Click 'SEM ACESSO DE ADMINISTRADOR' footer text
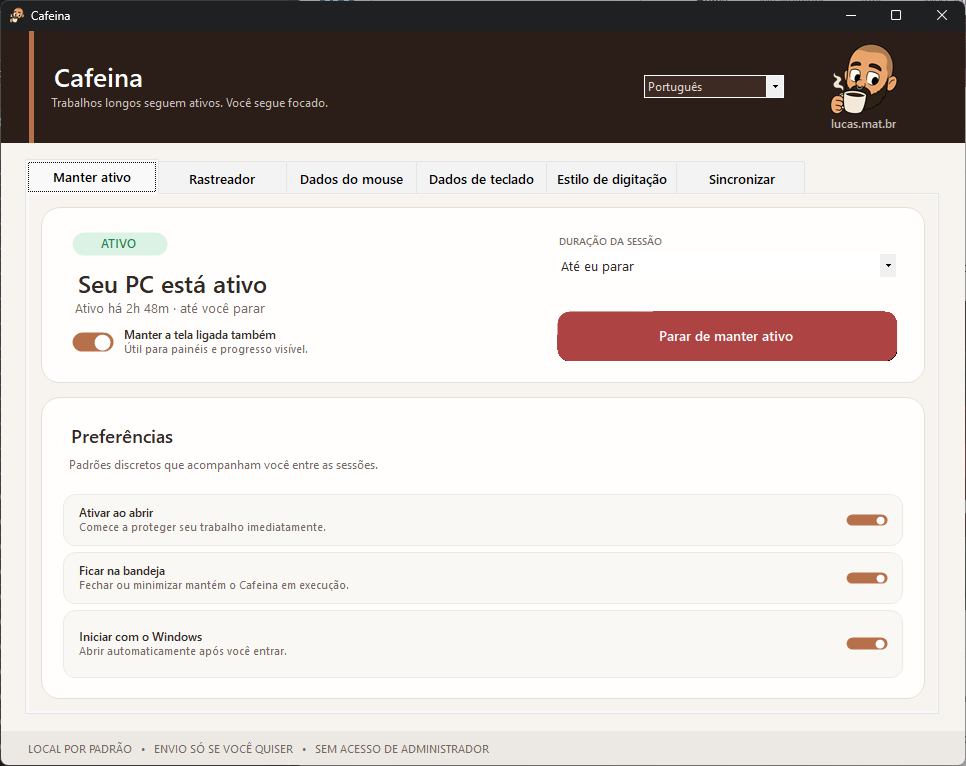 [x=402, y=749]
